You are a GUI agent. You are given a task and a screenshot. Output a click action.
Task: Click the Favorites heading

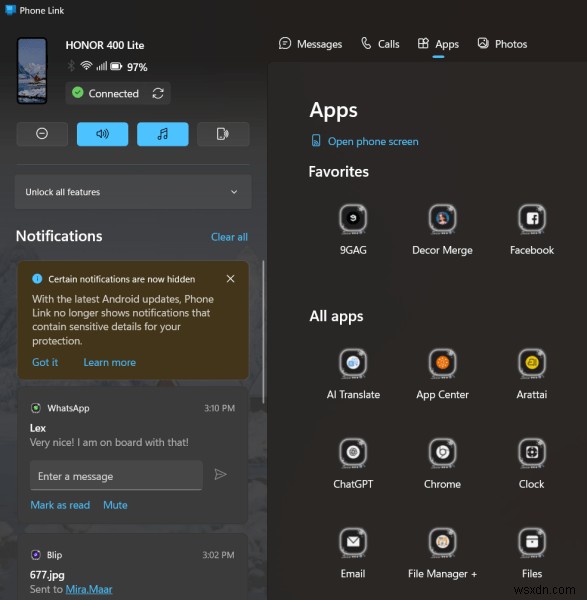click(339, 172)
